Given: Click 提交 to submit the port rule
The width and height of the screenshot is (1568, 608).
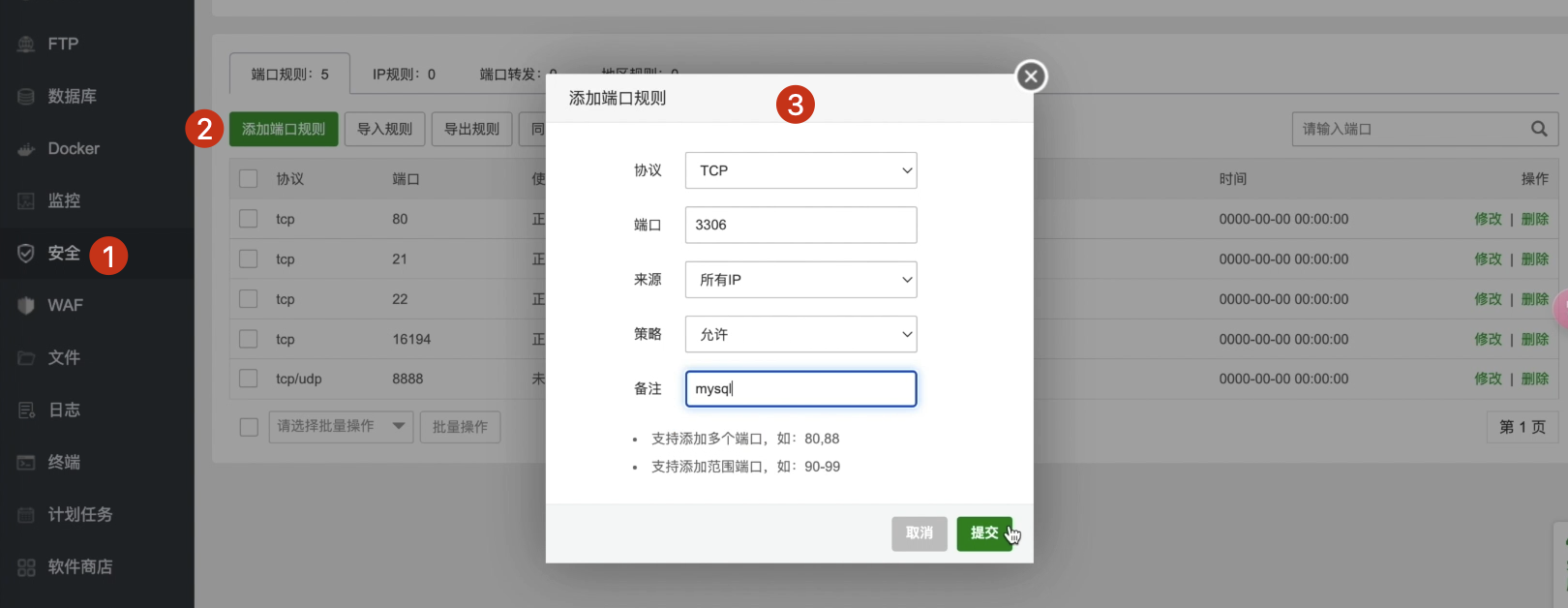Looking at the screenshot, I should pos(984,533).
